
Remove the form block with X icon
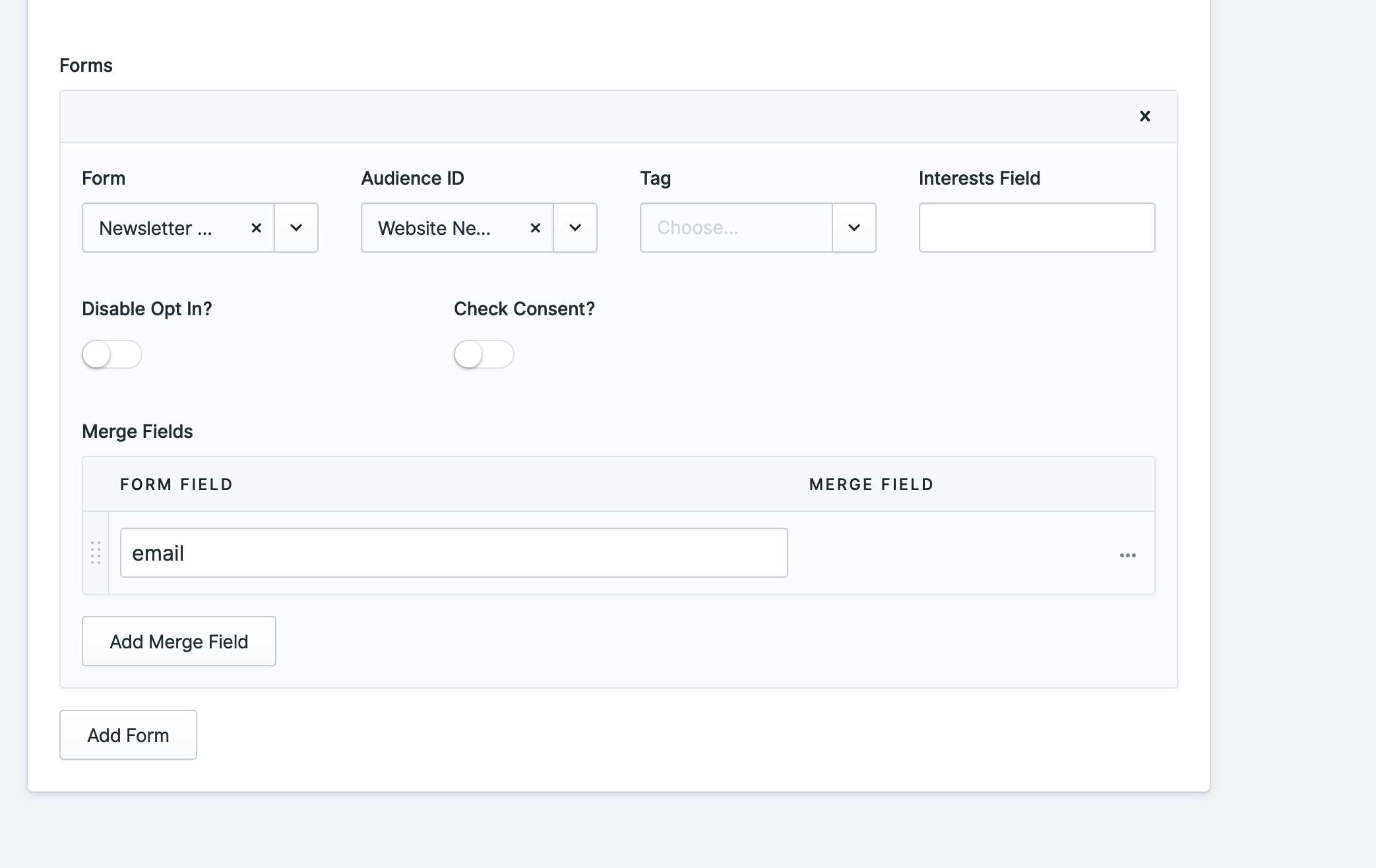pyautogui.click(x=1144, y=116)
